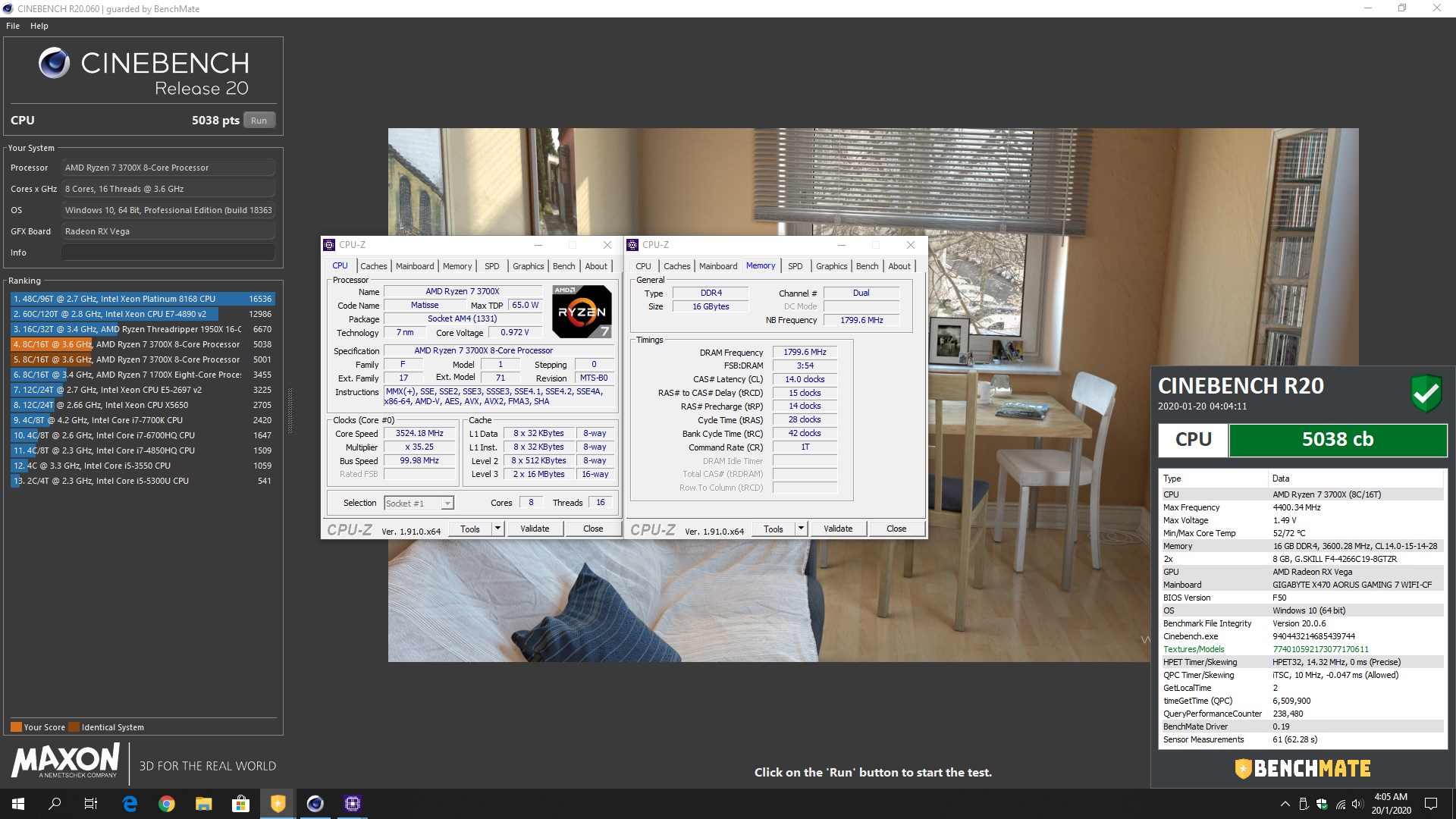Click the Your Score orange legend swatch
The width and height of the screenshot is (1456, 819).
pos(16,727)
